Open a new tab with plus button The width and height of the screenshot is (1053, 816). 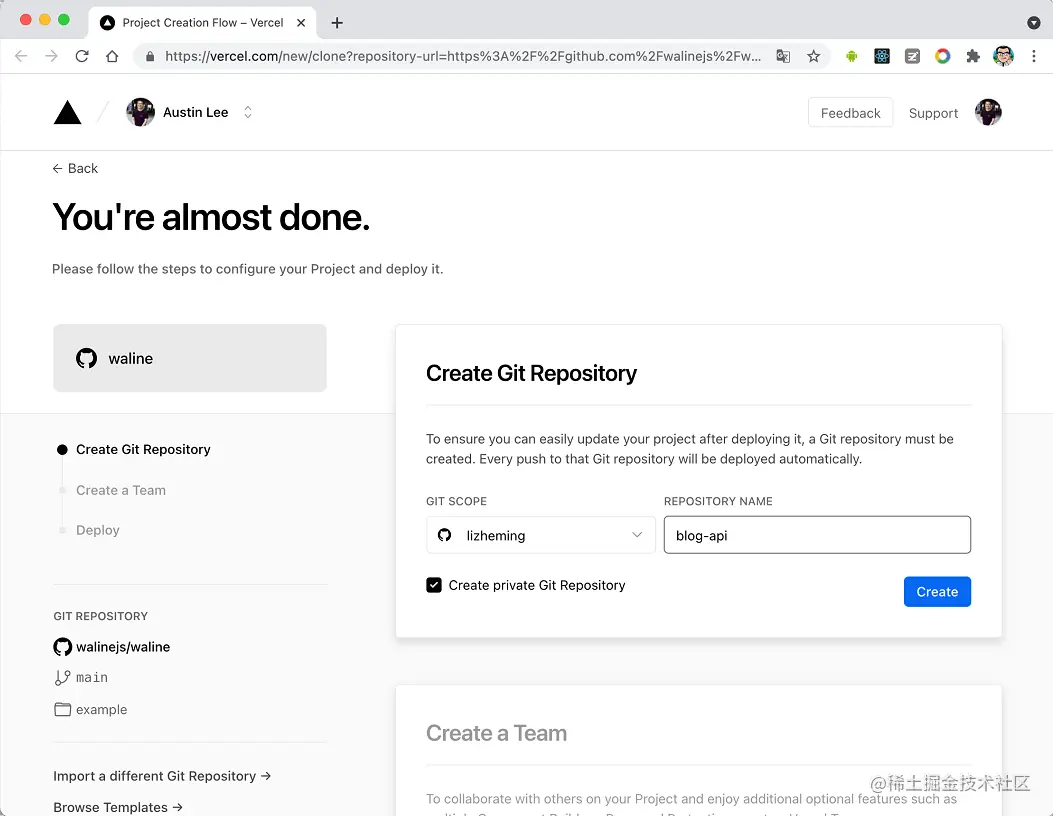(x=337, y=23)
